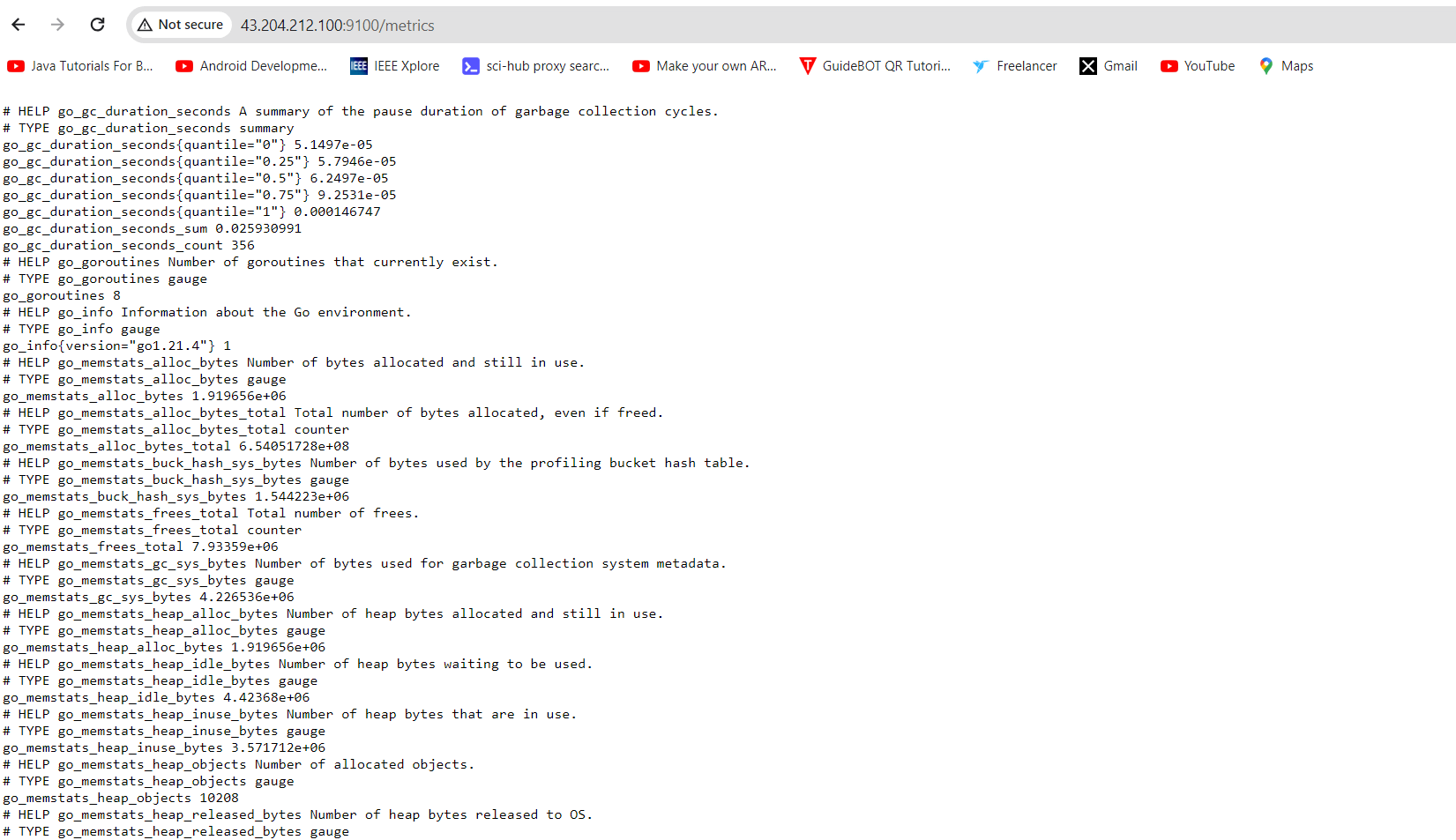Click the Not secure security badge
Viewport: 1456px width, 840px height.
(181, 25)
